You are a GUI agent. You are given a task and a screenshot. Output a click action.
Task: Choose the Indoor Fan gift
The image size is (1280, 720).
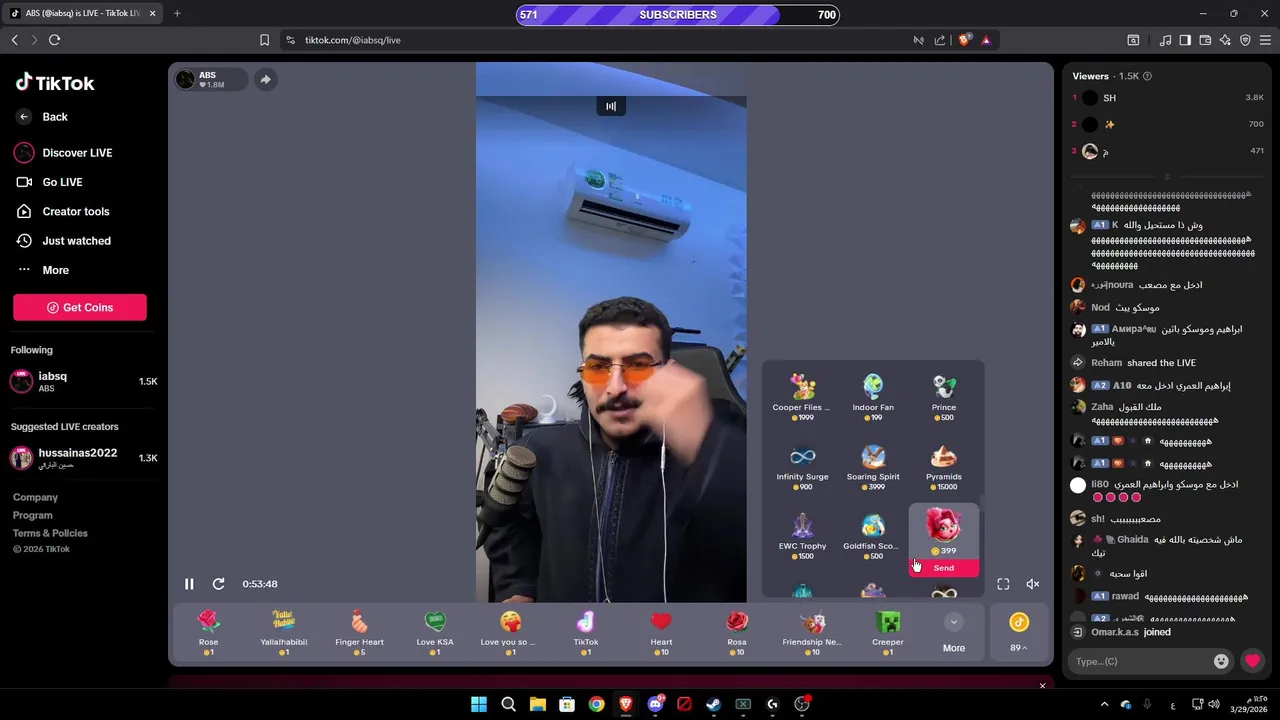(873, 397)
